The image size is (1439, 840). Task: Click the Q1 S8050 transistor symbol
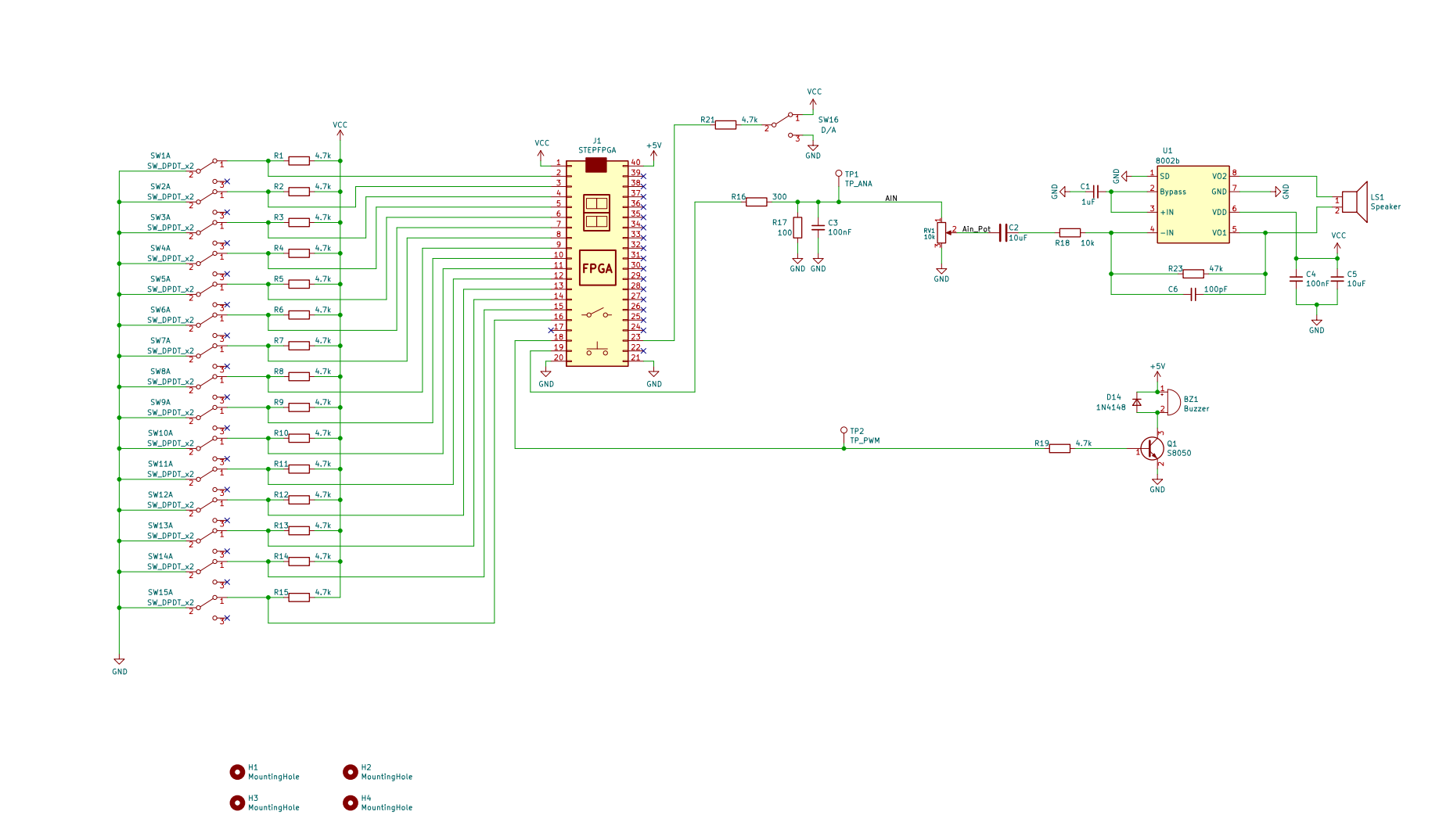click(1153, 448)
